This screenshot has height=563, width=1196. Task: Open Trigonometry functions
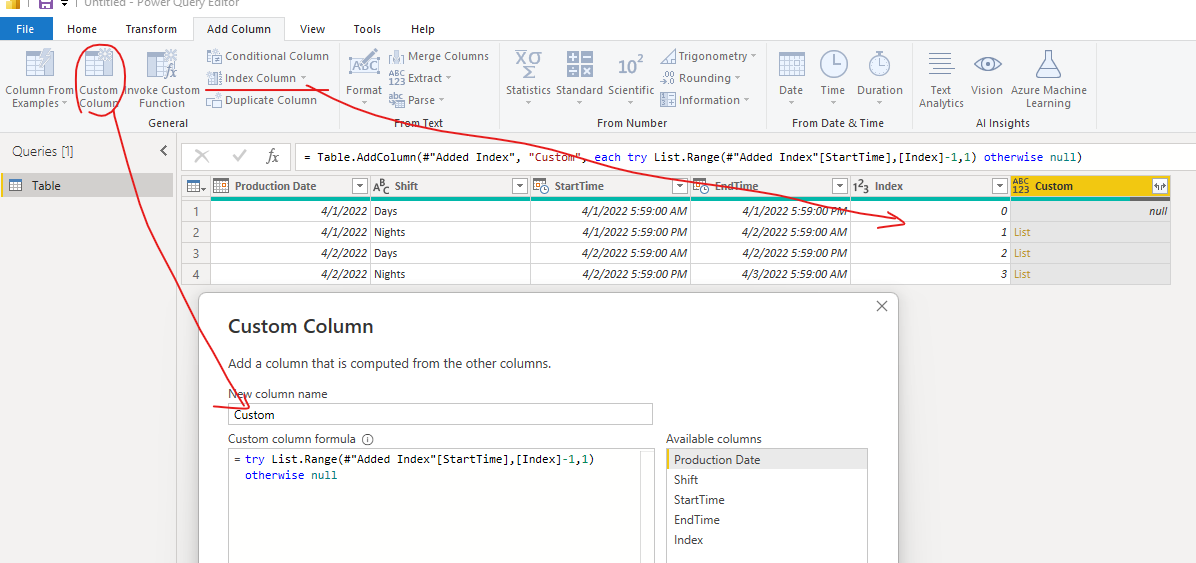pyautogui.click(x=708, y=56)
